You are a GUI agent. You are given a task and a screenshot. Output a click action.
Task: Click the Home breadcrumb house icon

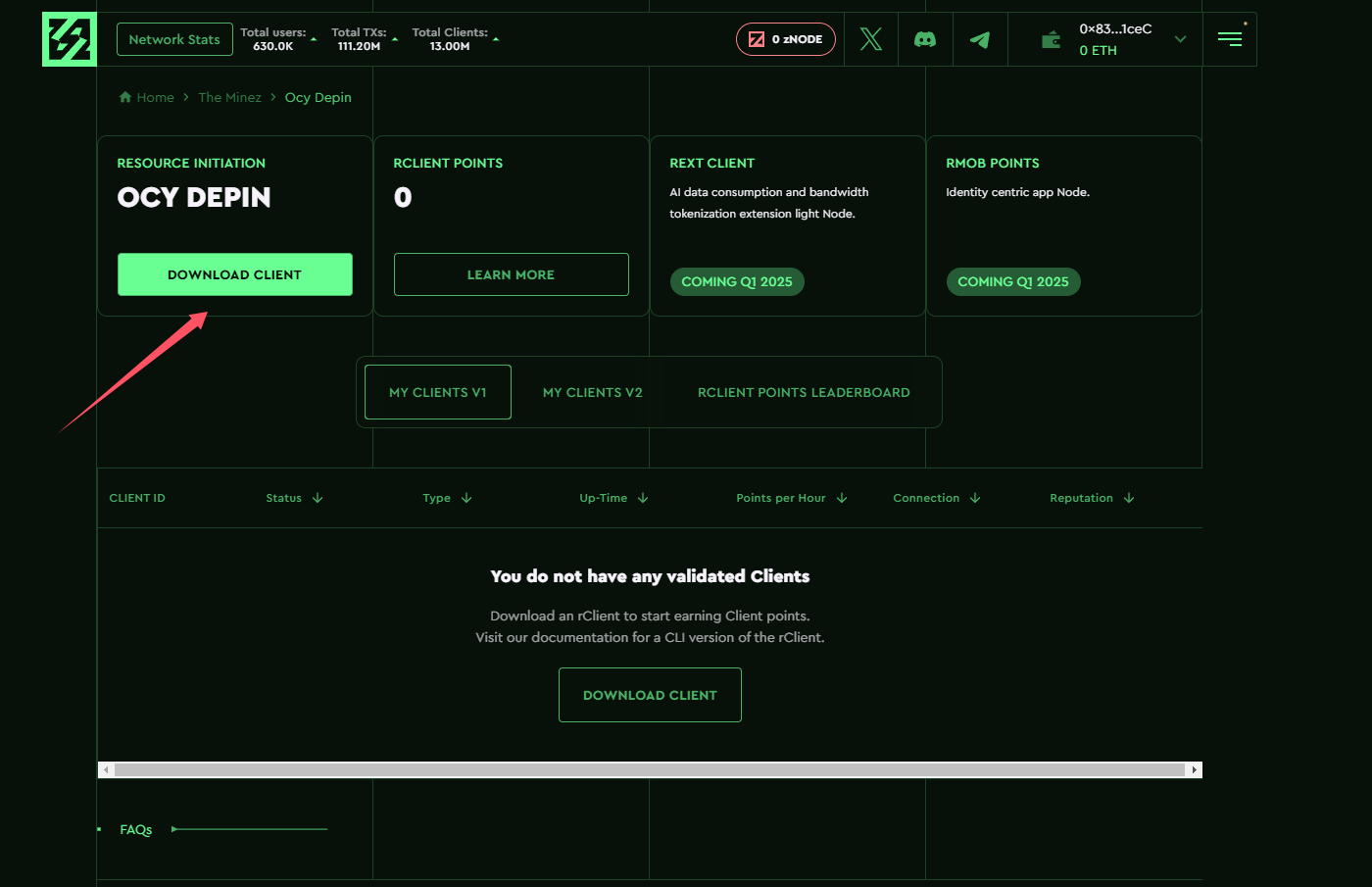[125, 97]
